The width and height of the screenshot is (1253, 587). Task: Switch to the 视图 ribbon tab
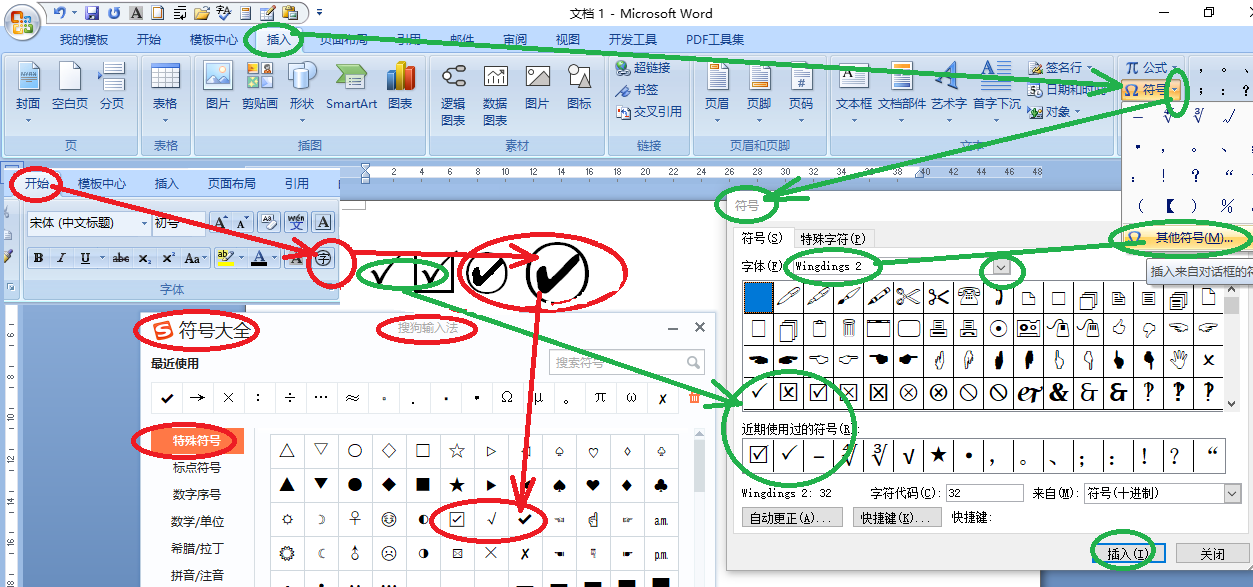568,40
